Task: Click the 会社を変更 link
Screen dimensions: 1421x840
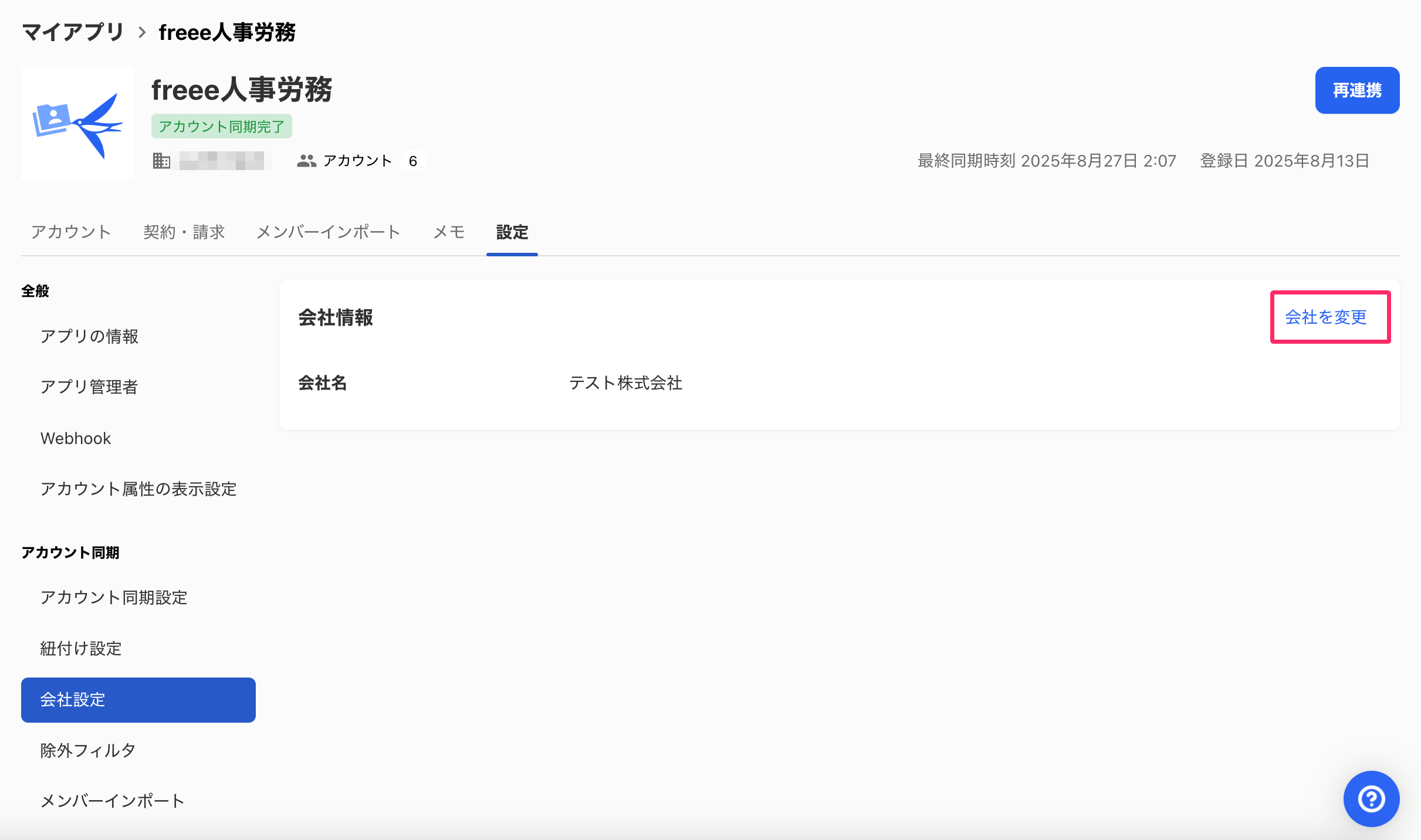Action: click(1326, 317)
